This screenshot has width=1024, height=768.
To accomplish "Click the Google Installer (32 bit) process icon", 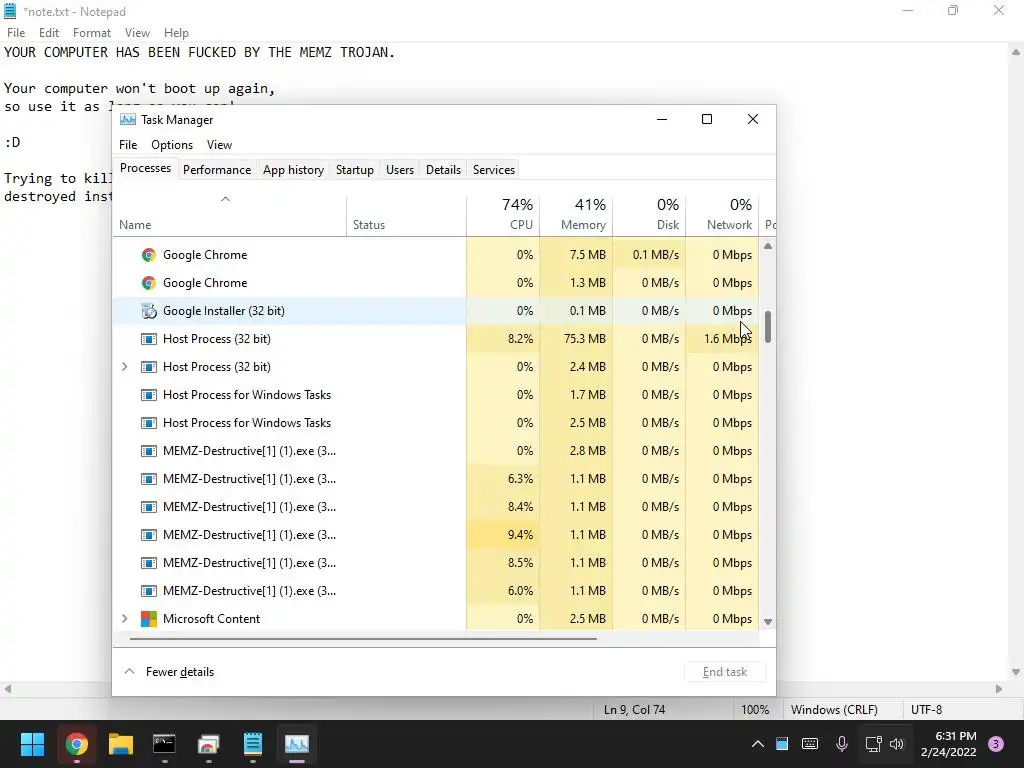I will [x=149, y=311].
